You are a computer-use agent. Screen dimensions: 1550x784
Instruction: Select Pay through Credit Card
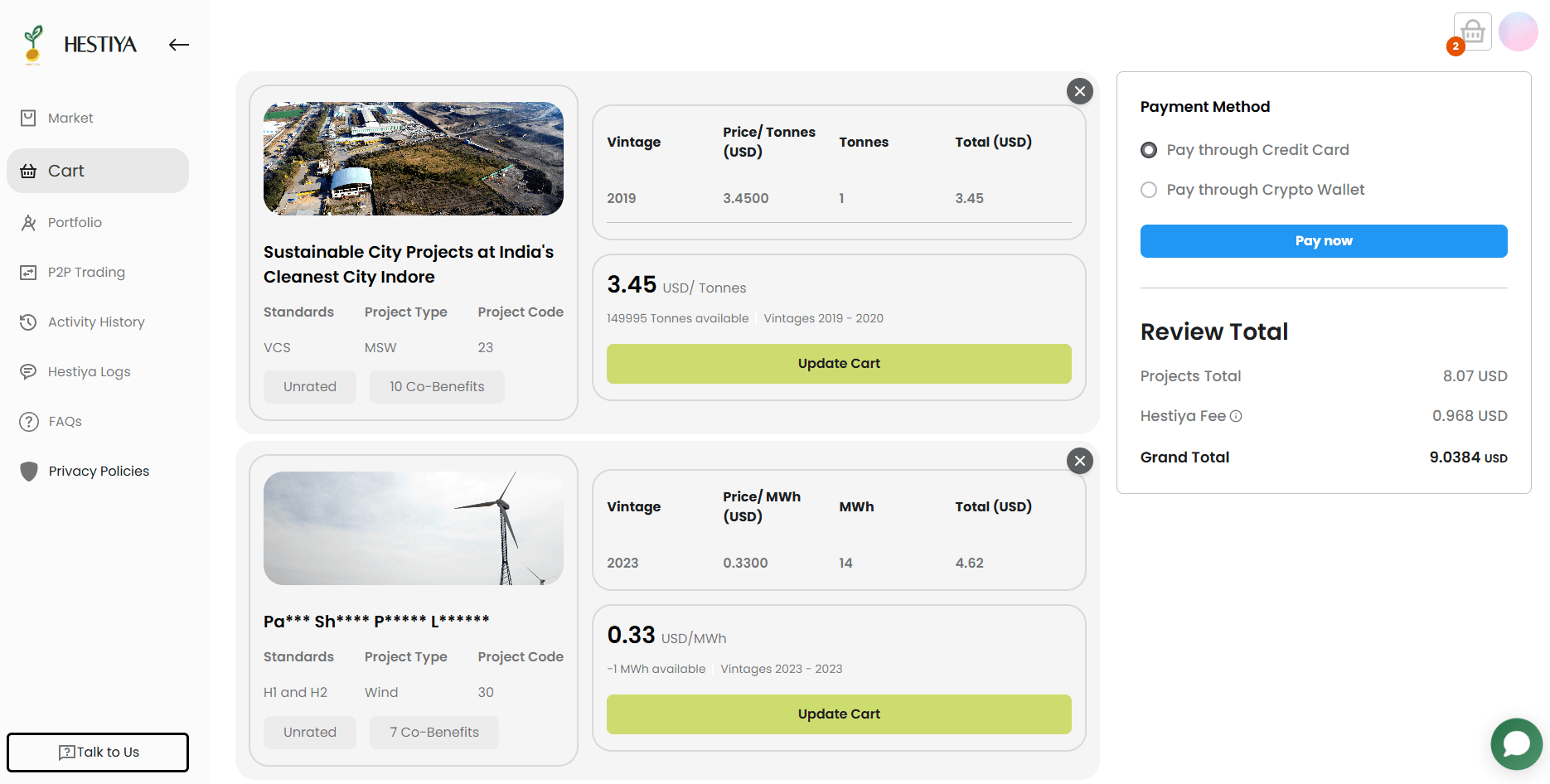pos(1149,150)
